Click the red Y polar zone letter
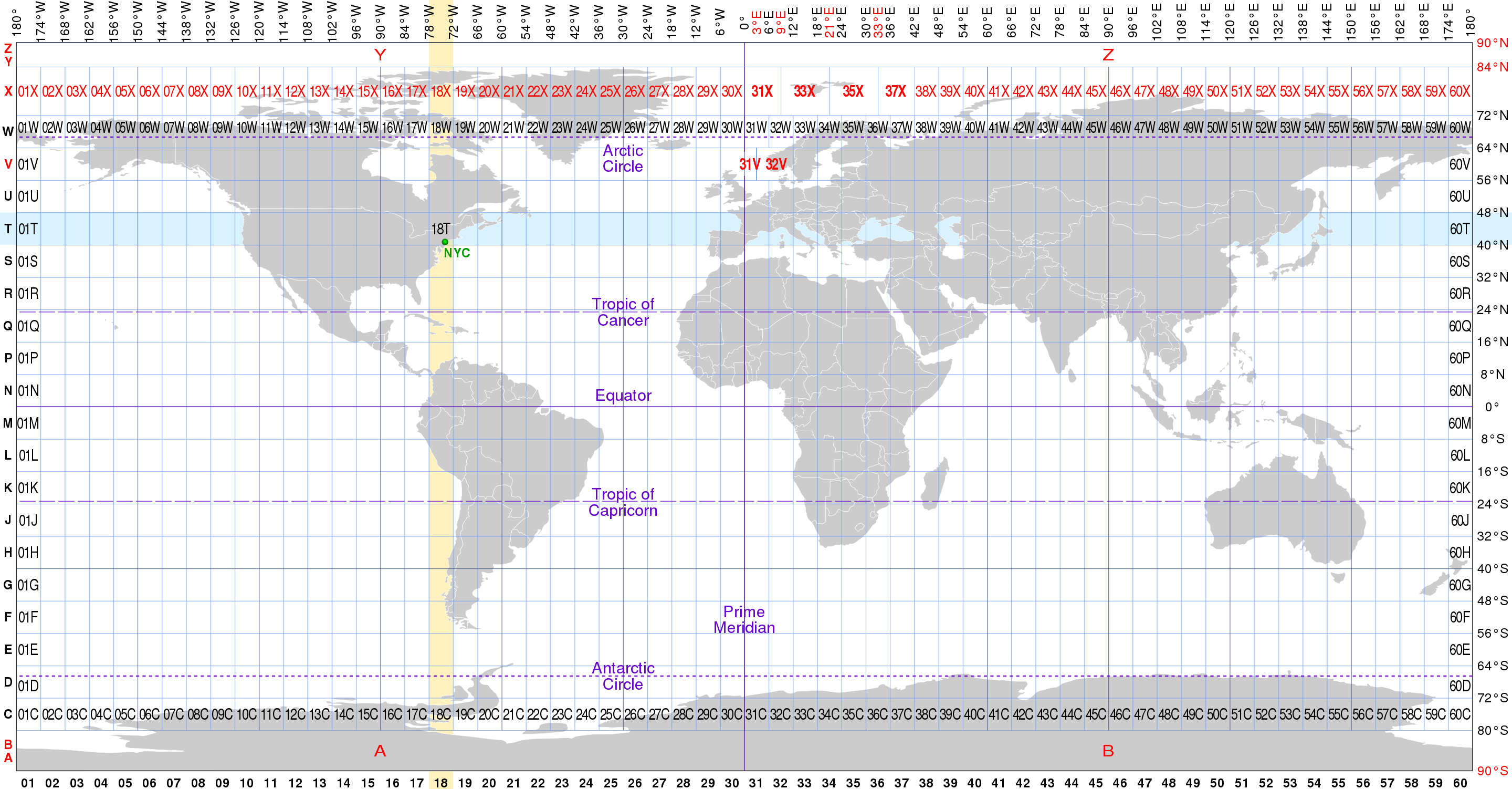 pos(380,55)
